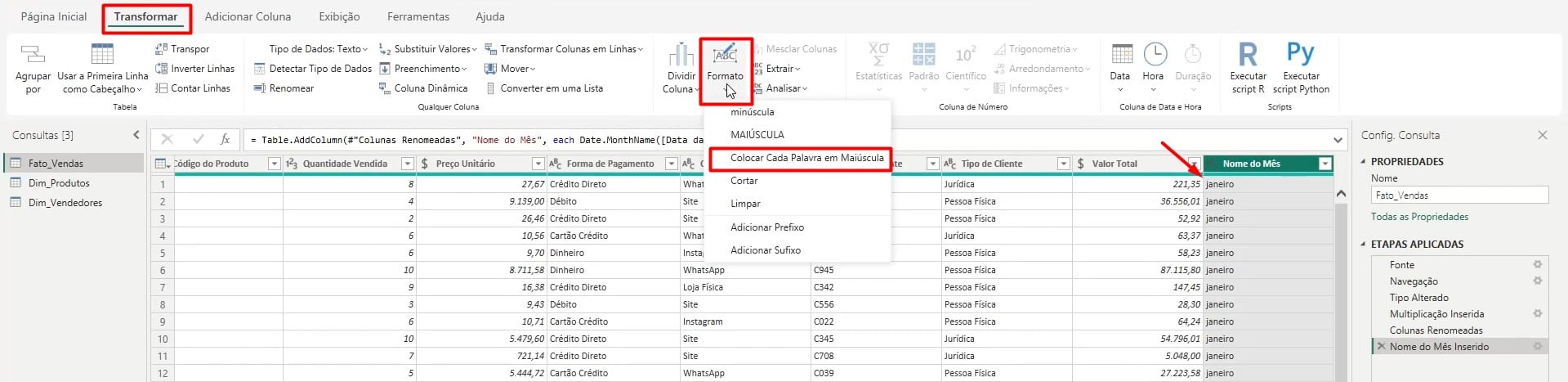Open Nome do Mês column filter dropdown
Screen dimensions: 1568x382
(x=1325, y=164)
